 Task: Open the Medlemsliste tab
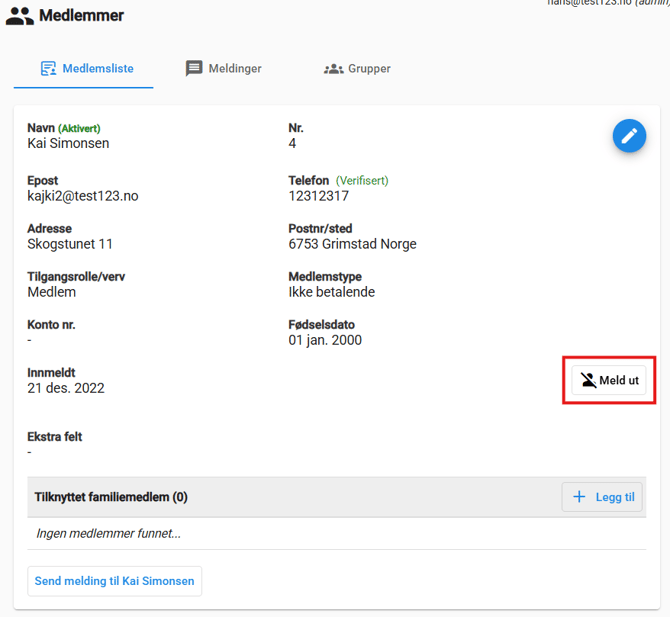97,69
